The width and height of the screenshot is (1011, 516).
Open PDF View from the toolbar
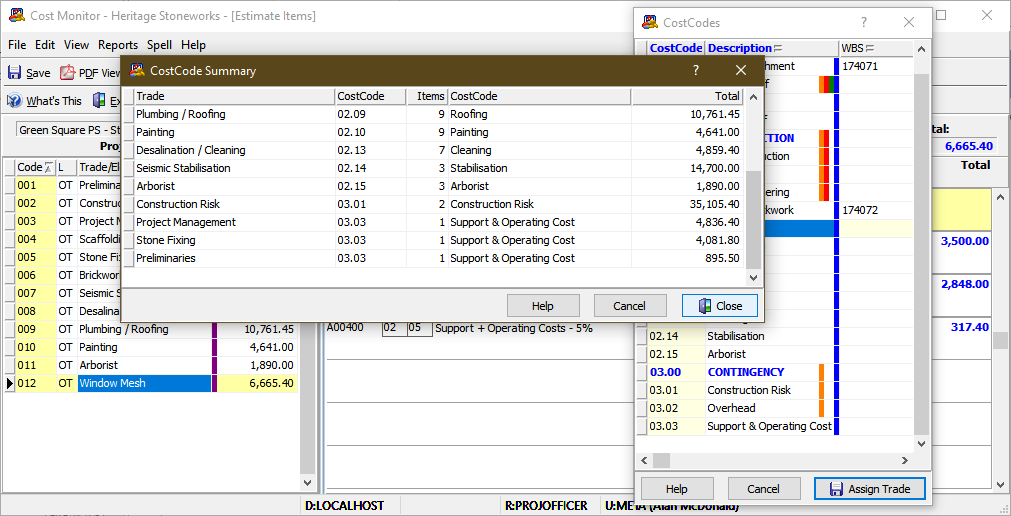pos(90,73)
